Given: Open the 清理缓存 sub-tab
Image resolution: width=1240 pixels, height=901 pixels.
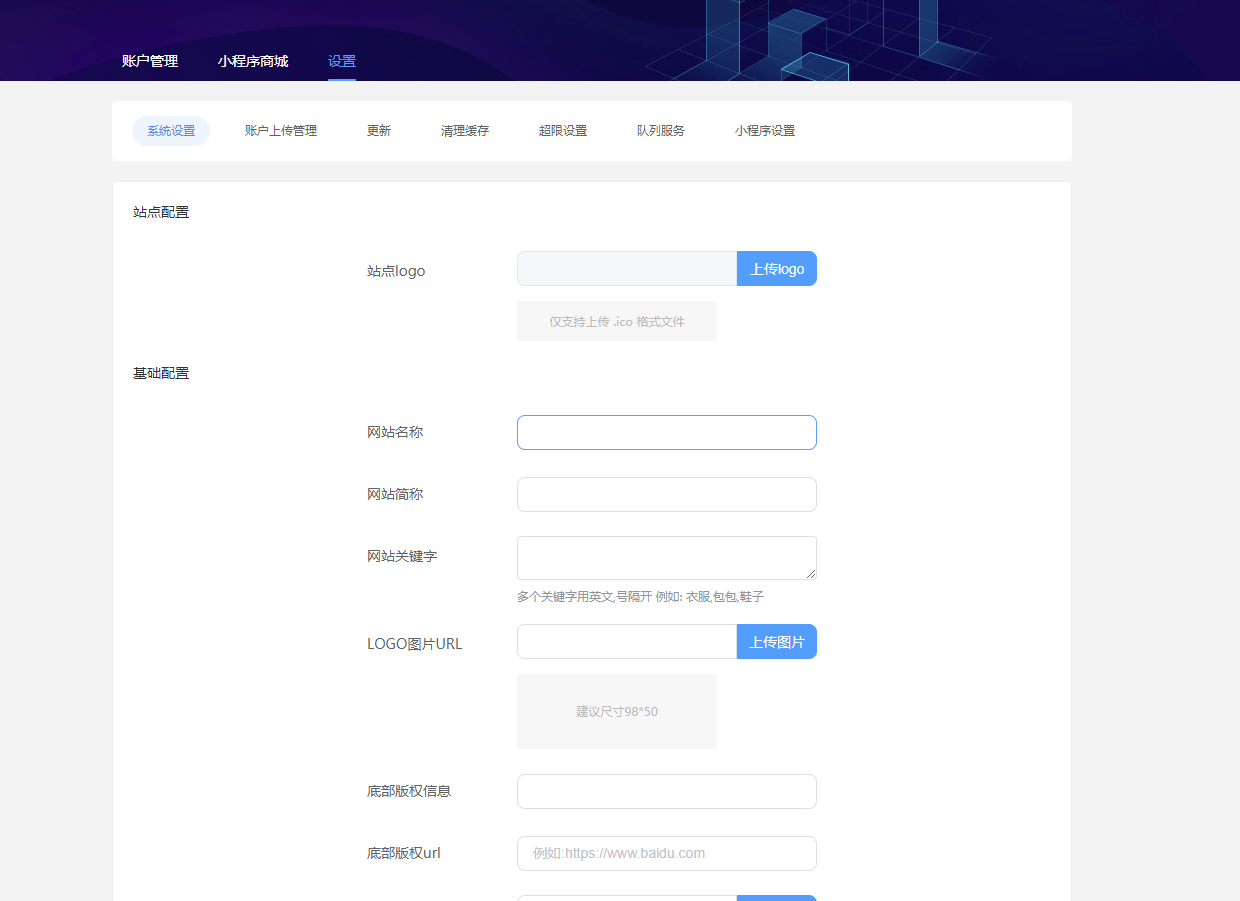Looking at the screenshot, I should [465, 131].
